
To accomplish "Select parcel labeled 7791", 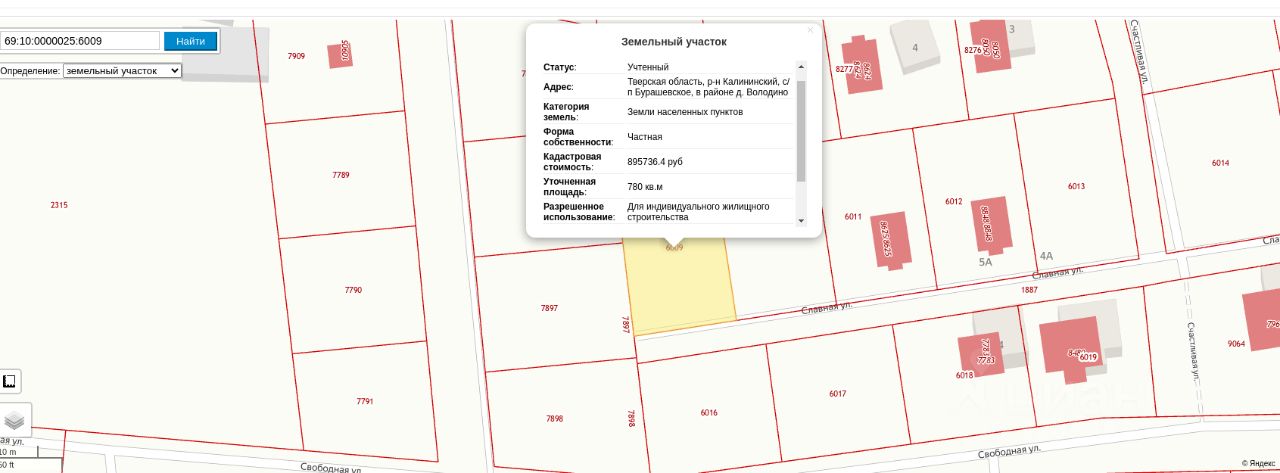I will tap(365, 401).
